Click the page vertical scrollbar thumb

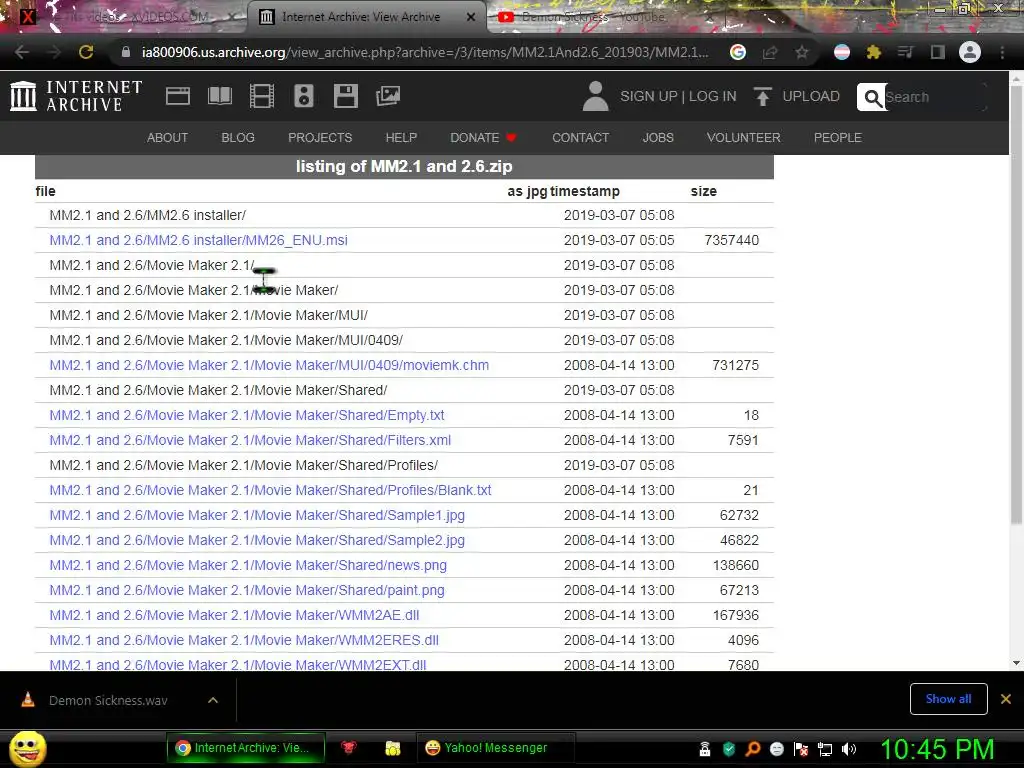1016,304
